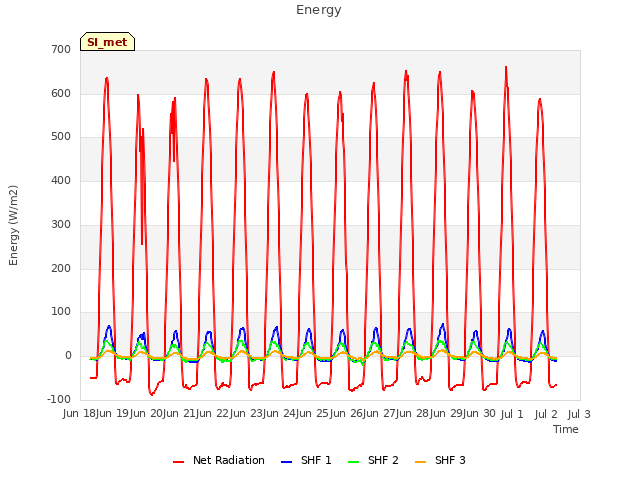The width and height of the screenshot is (640, 480).
Task: Click the orange SHF 3 legend swatch
Action: pyautogui.click(x=421, y=462)
